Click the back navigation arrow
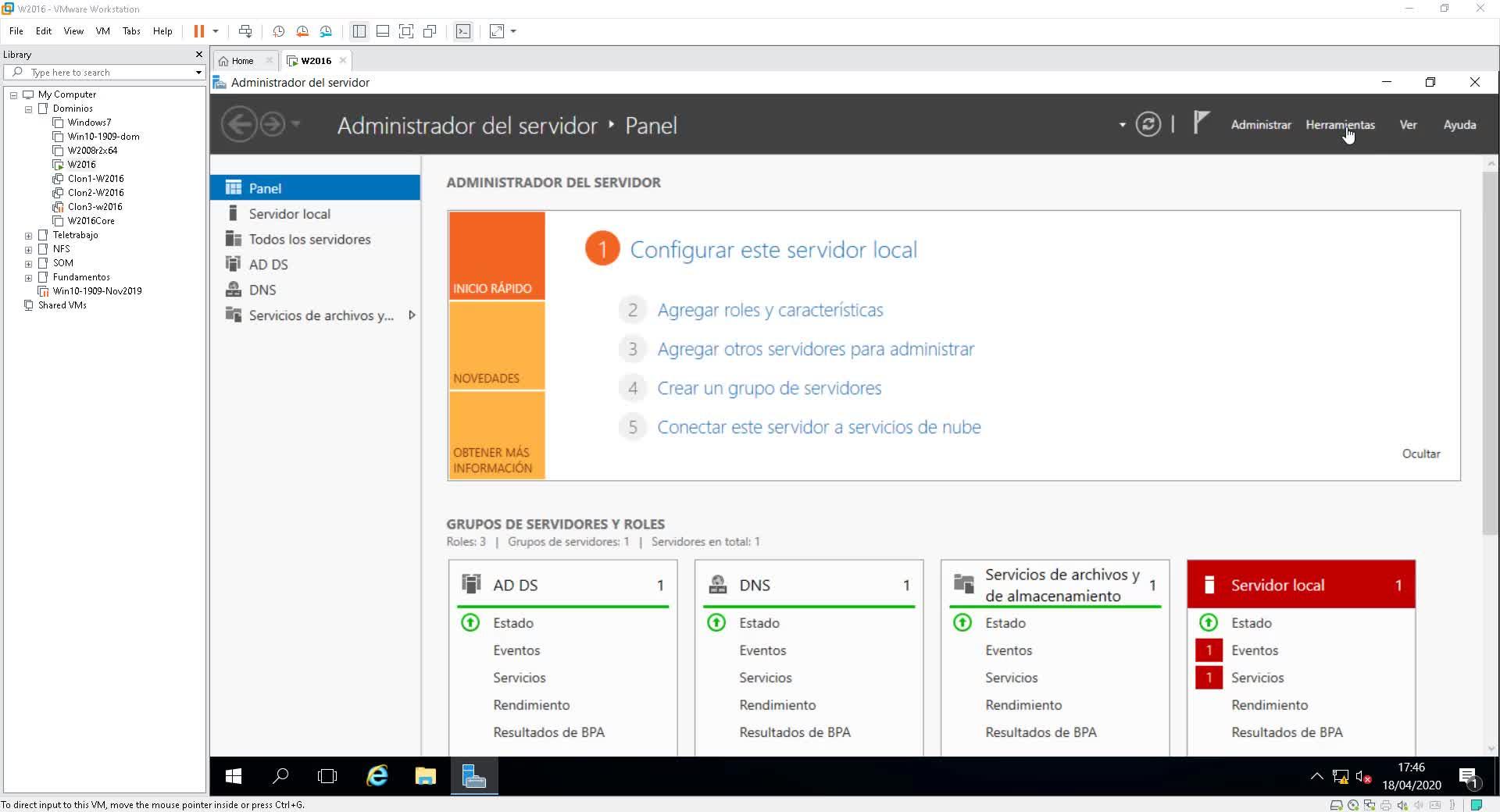Viewport: 1500px width, 812px height. (x=239, y=125)
